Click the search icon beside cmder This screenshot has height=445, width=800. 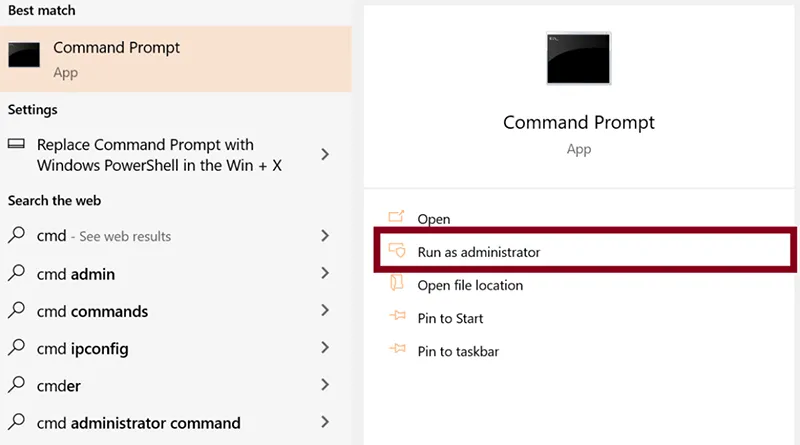[x=17, y=385]
